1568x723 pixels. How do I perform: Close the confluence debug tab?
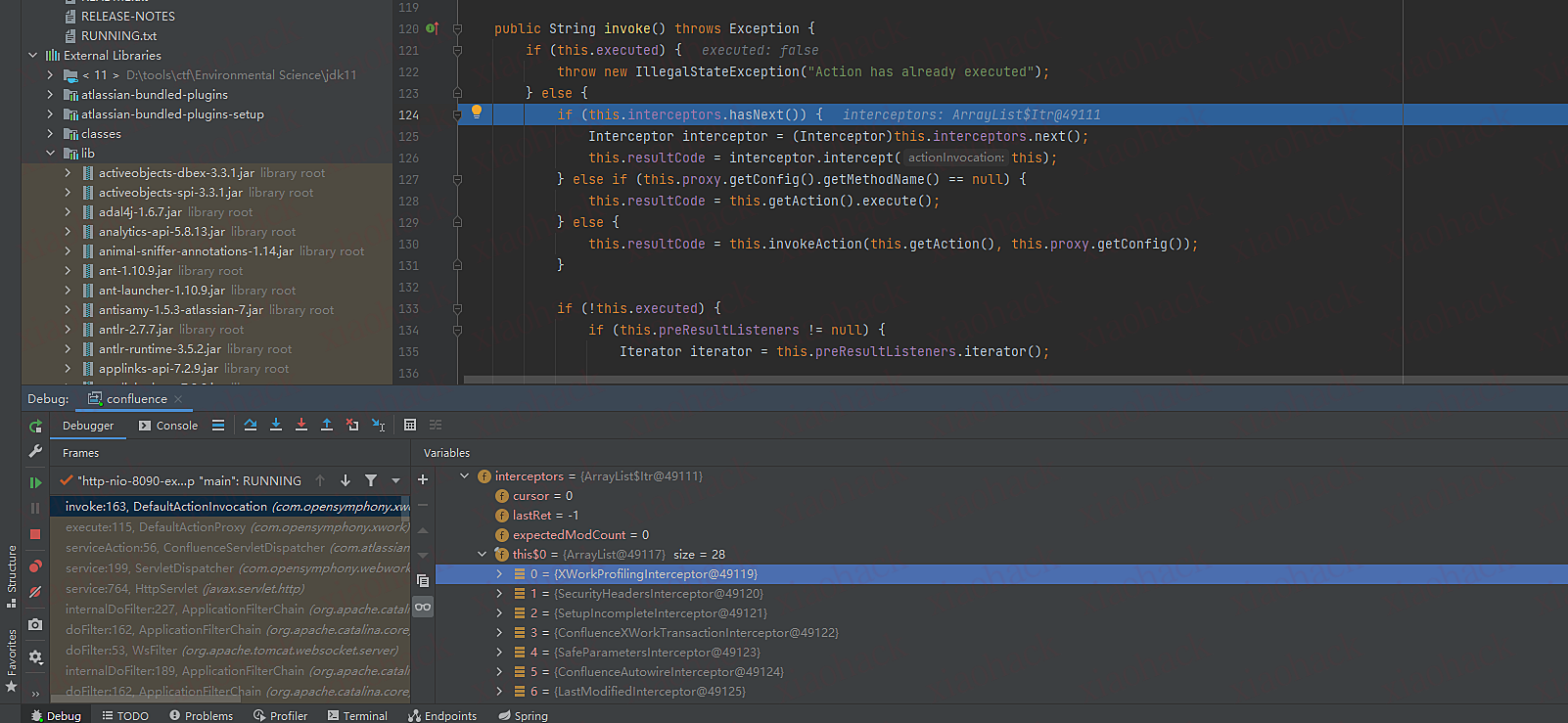178,399
